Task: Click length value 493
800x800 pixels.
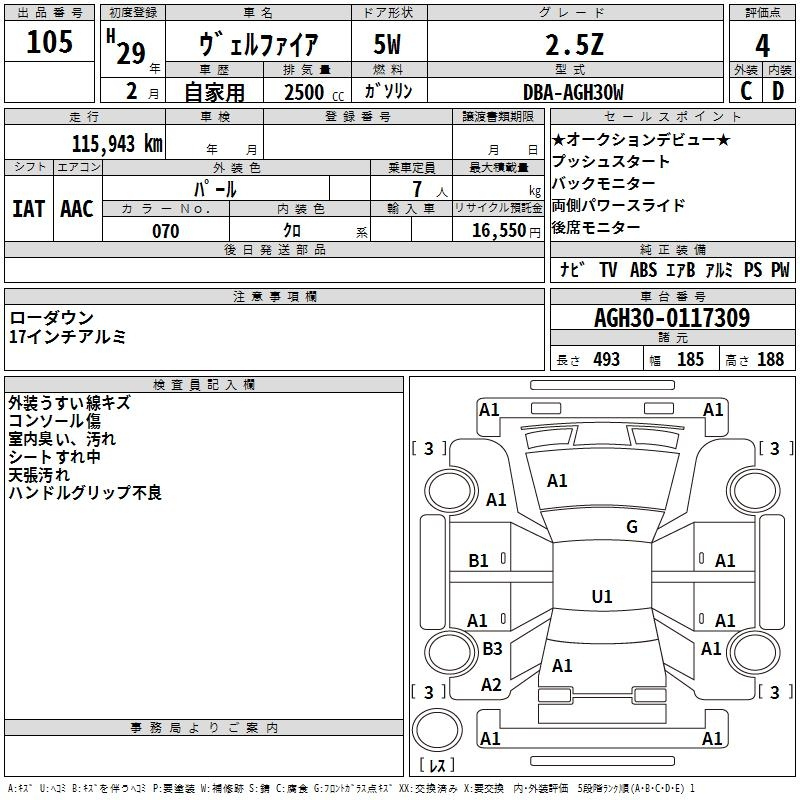Action: point(607,360)
